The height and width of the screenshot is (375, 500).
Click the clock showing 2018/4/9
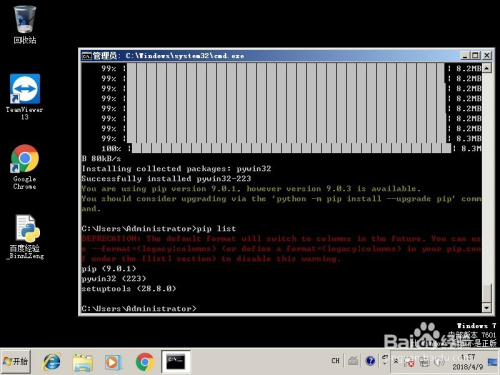point(468,362)
